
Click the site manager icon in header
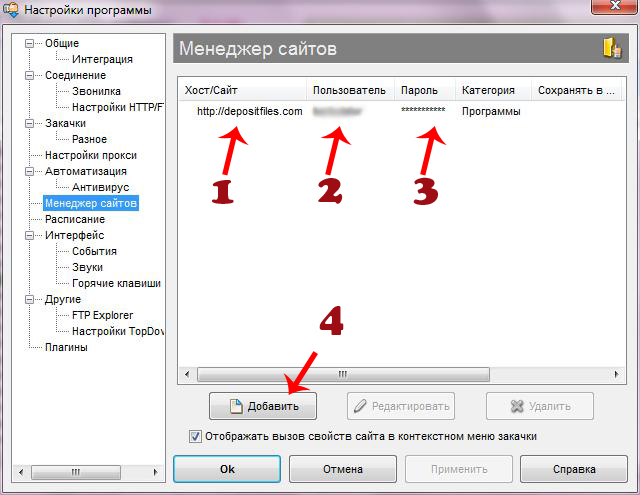[x=609, y=48]
